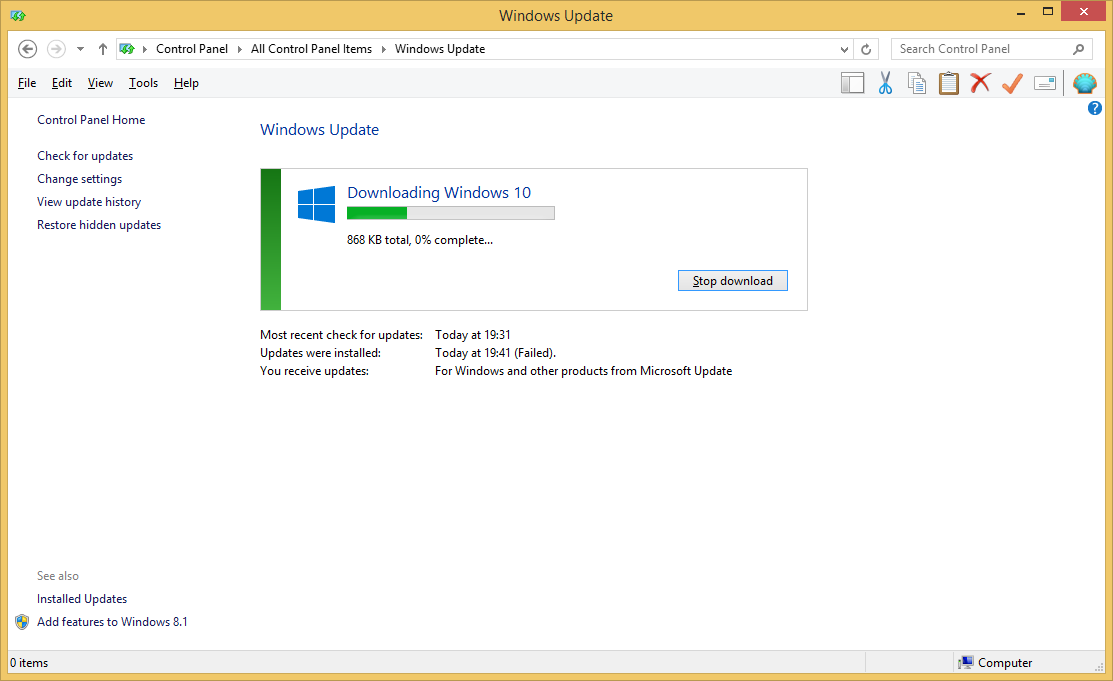This screenshot has height=681, width=1113.
Task: Open the File menu
Action: pyautogui.click(x=27, y=83)
